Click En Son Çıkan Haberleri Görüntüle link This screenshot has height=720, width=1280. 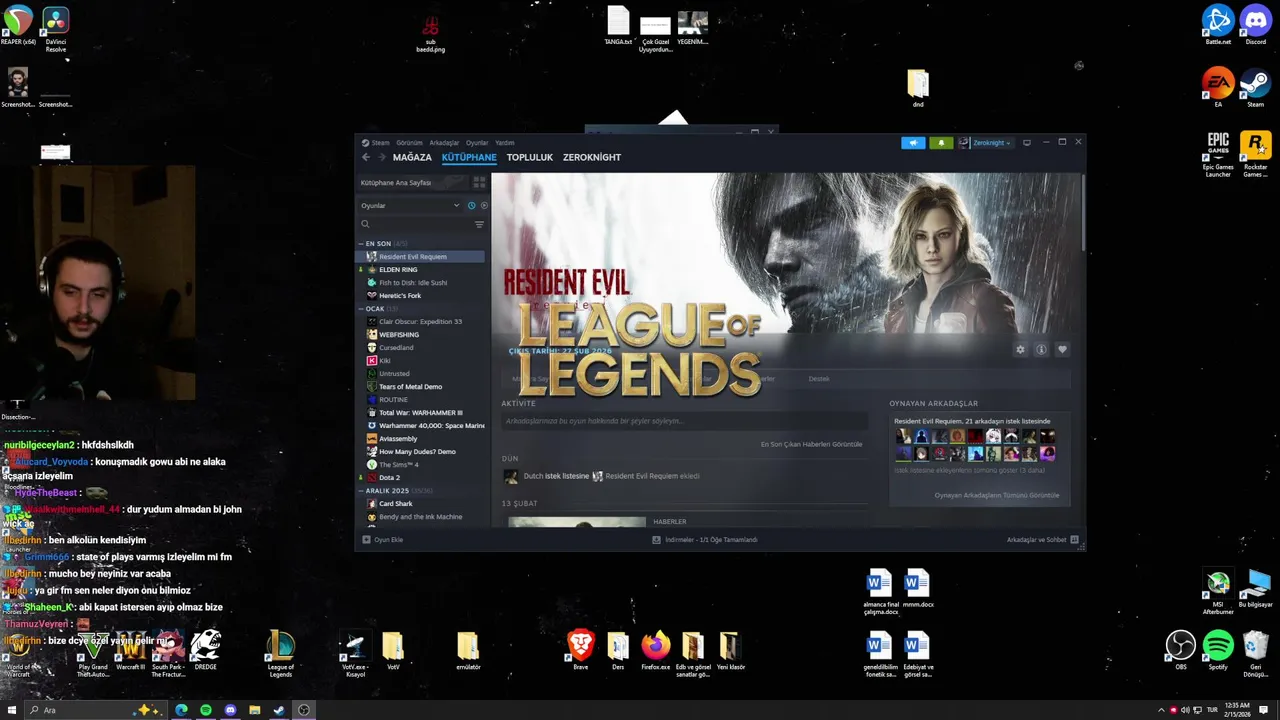coord(811,444)
